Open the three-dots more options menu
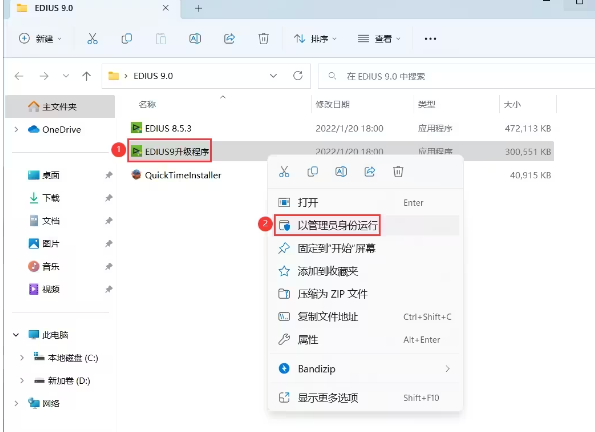Image resolution: width=595 pixels, height=432 pixels. click(430, 39)
